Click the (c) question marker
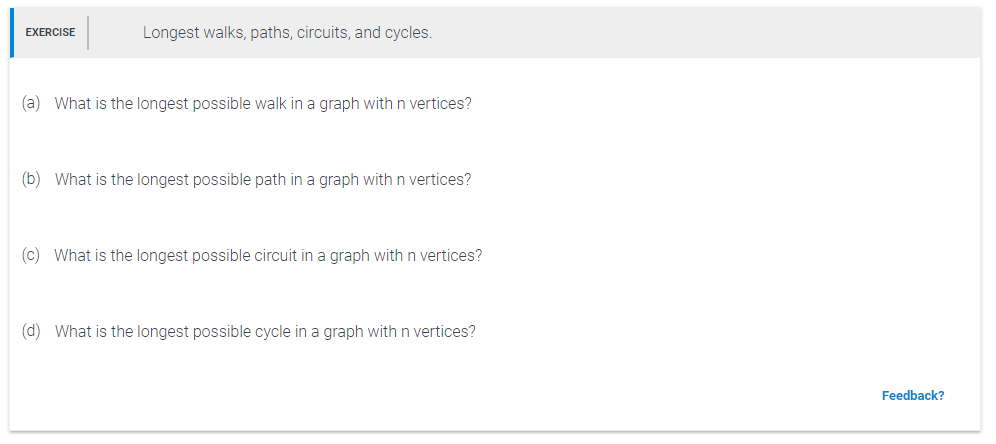This screenshot has height=444, width=996. tap(31, 255)
